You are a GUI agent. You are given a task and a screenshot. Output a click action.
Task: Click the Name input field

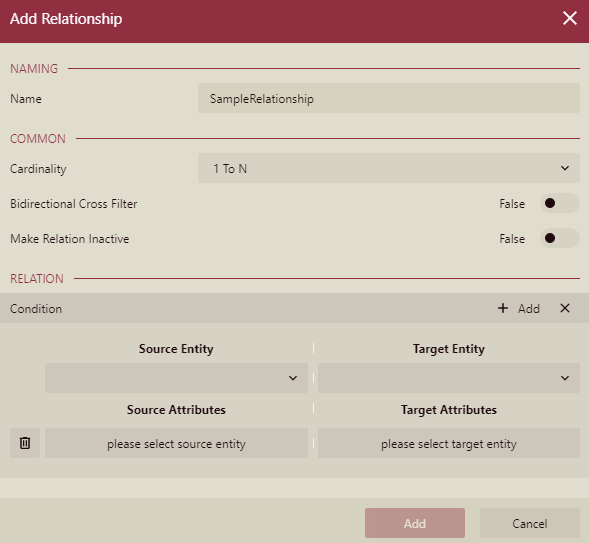[x=389, y=98]
